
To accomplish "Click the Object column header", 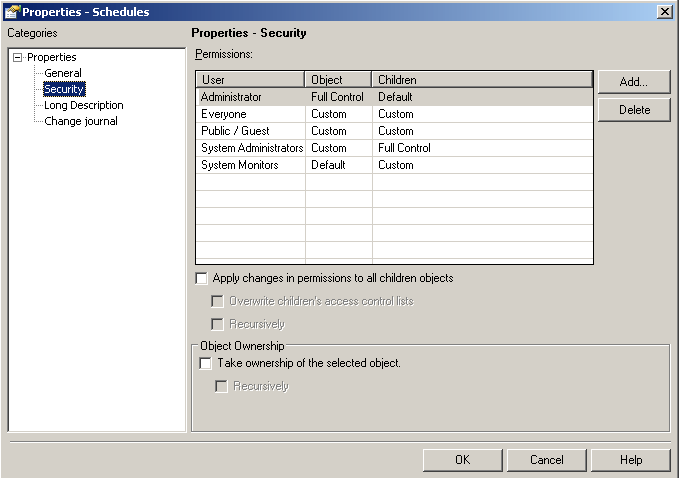I will 338,79.
